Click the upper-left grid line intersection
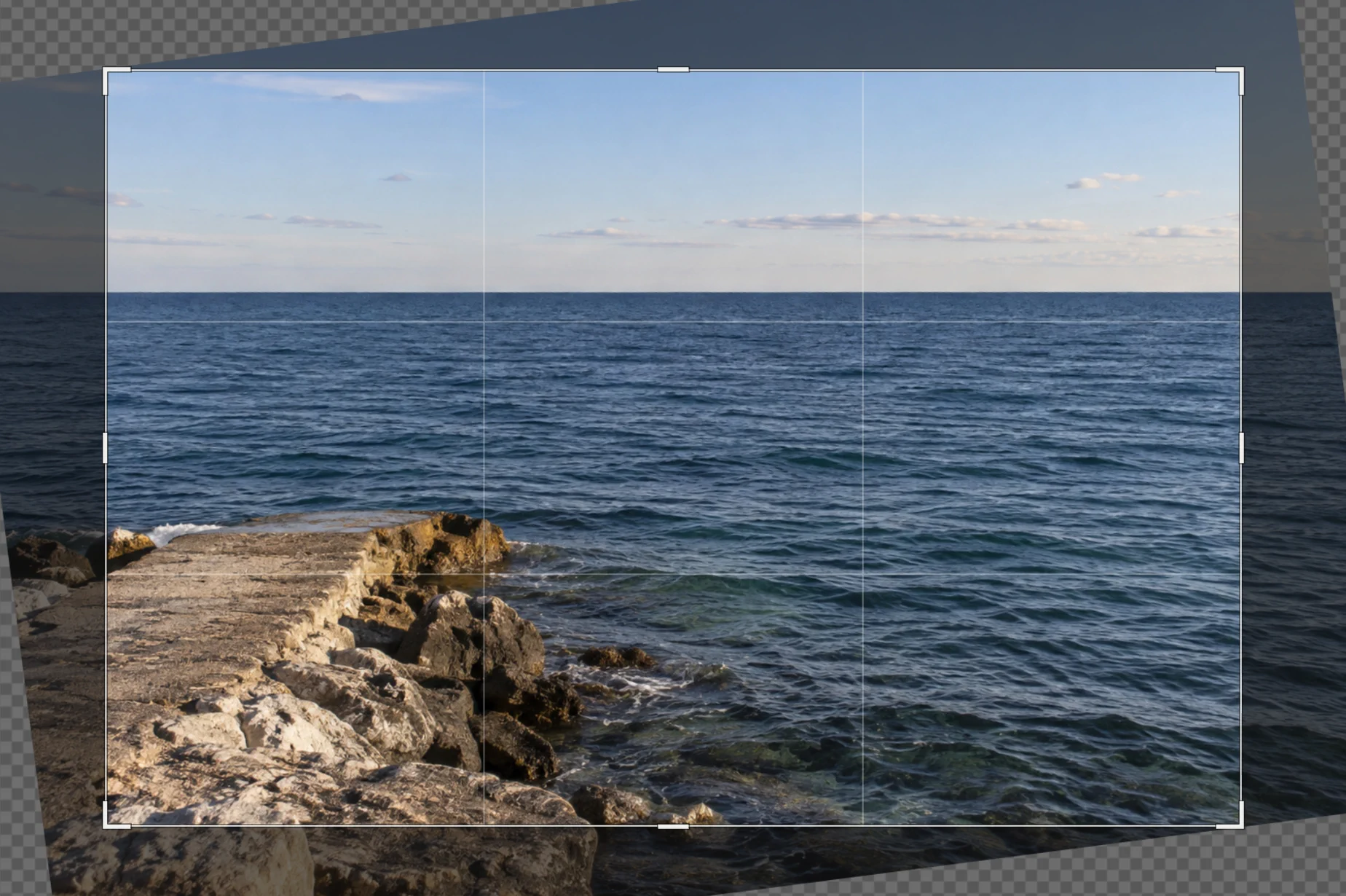Screen dimensions: 1346x896 point(484,322)
